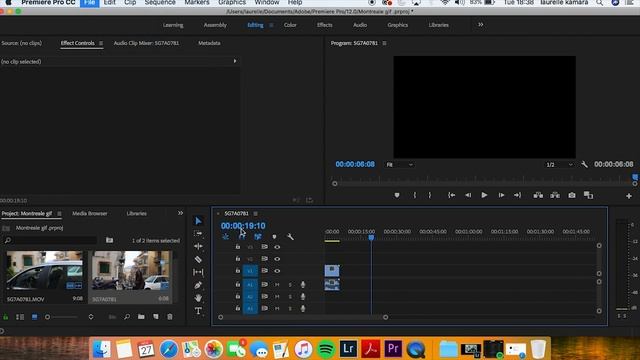The width and height of the screenshot is (640, 360).
Task: Step back one frame
Action: point(468,196)
